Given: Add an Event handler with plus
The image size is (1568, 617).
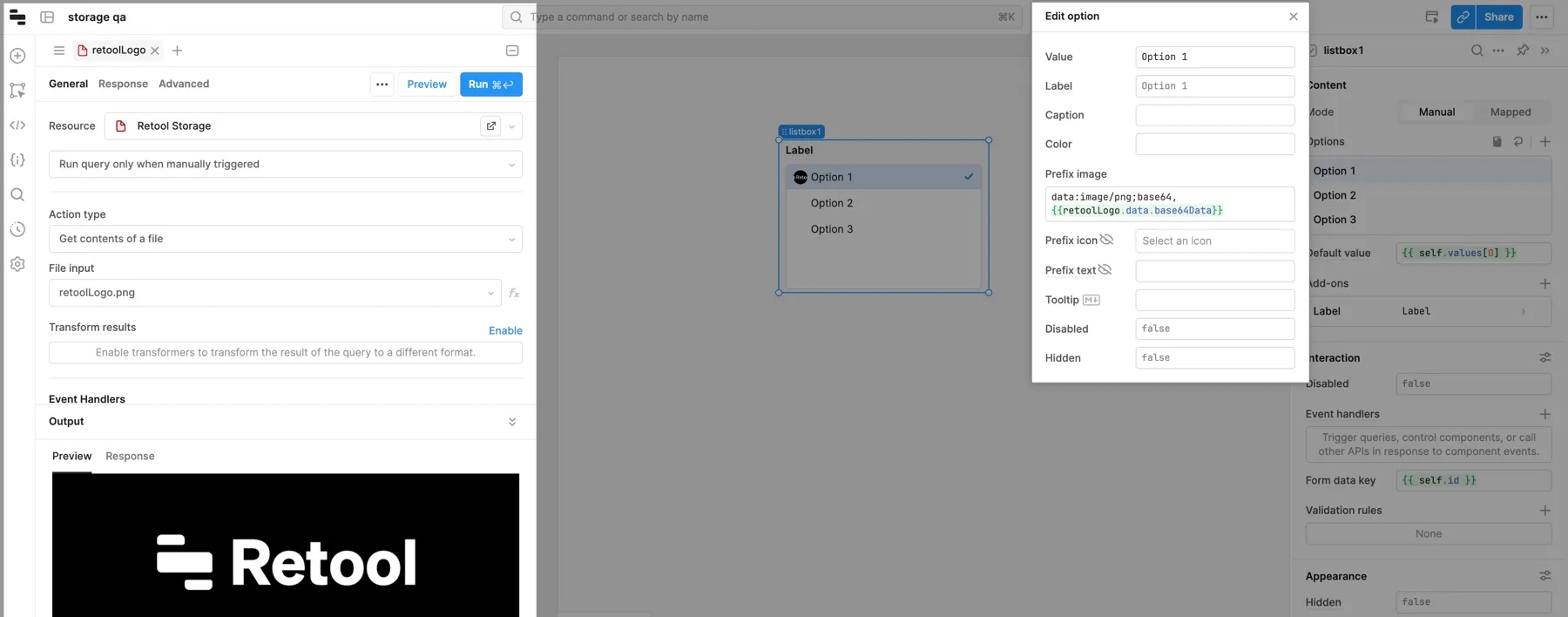Looking at the screenshot, I should pyautogui.click(x=1545, y=414).
